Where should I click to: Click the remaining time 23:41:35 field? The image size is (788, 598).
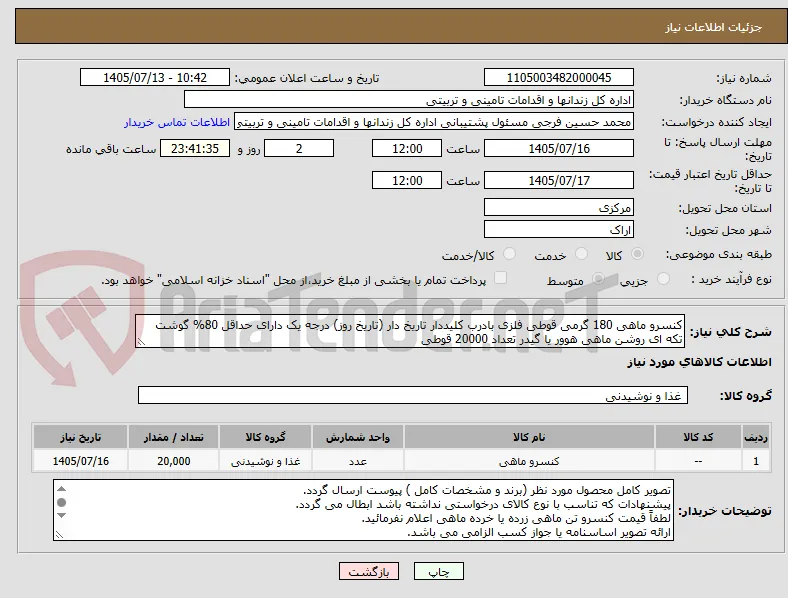tap(195, 148)
